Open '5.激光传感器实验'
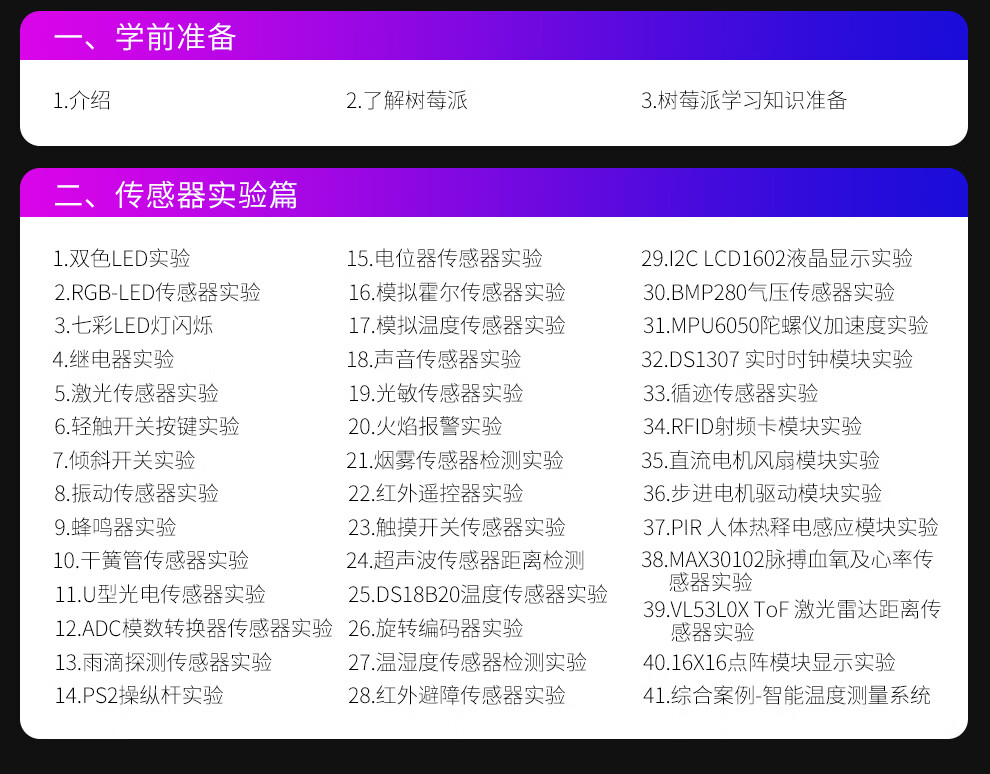The height and width of the screenshot is (774, 990). point(136,393)
